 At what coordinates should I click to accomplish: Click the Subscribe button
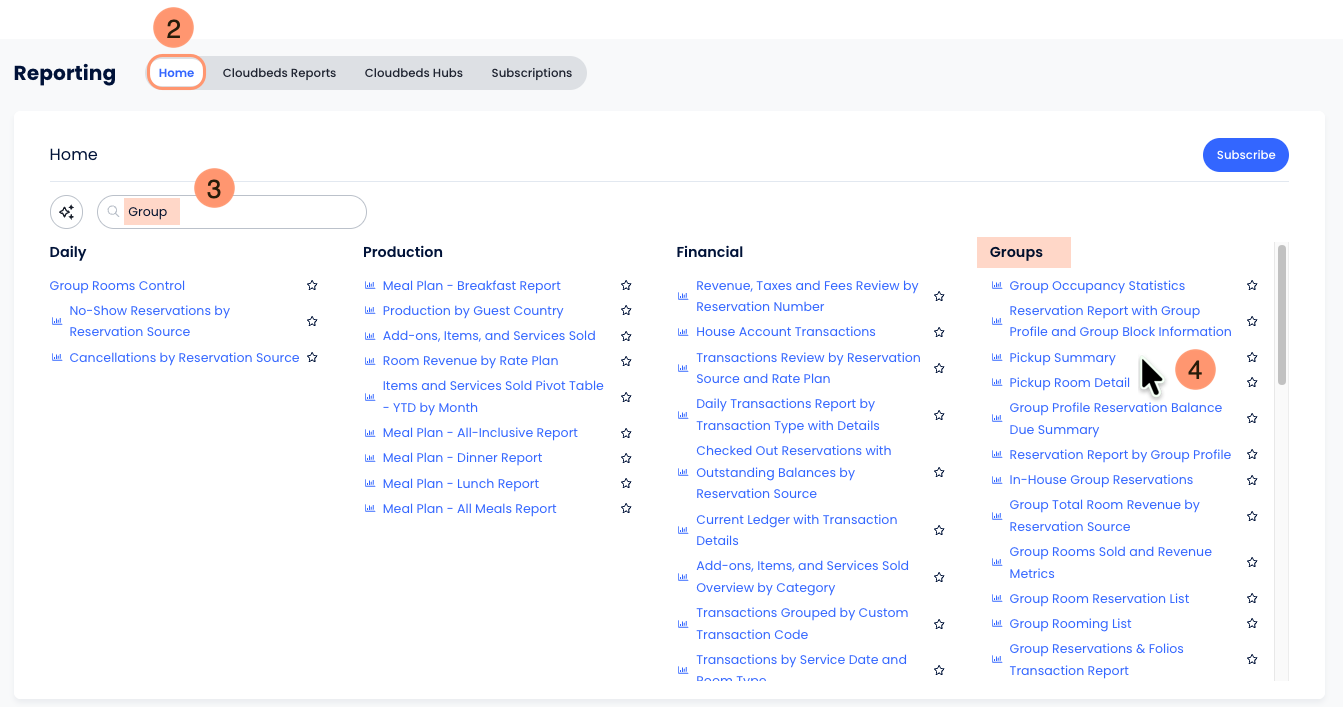(x=1246, y=155)
